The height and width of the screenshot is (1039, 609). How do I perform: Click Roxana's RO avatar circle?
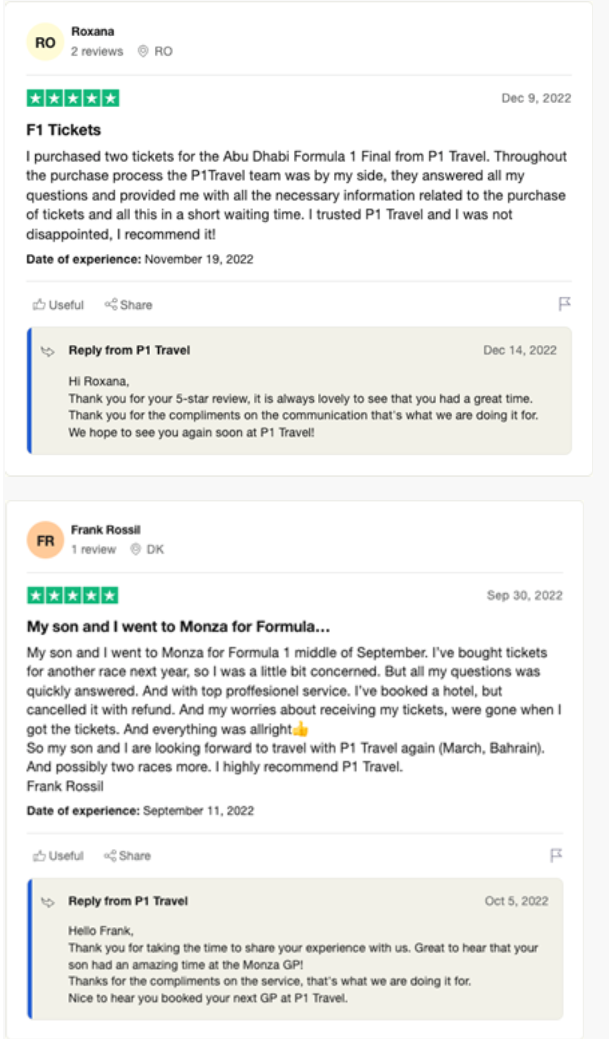(x=45, y=42)
